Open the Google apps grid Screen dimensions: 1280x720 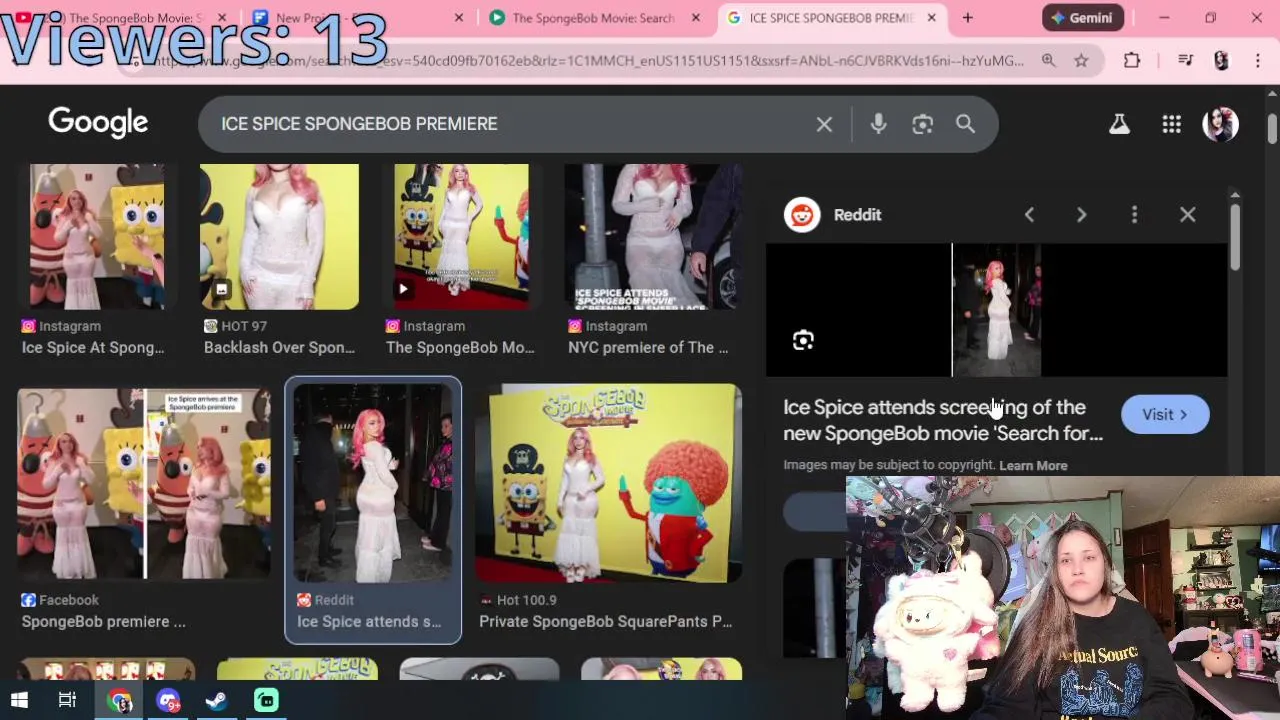[1171, 124]
